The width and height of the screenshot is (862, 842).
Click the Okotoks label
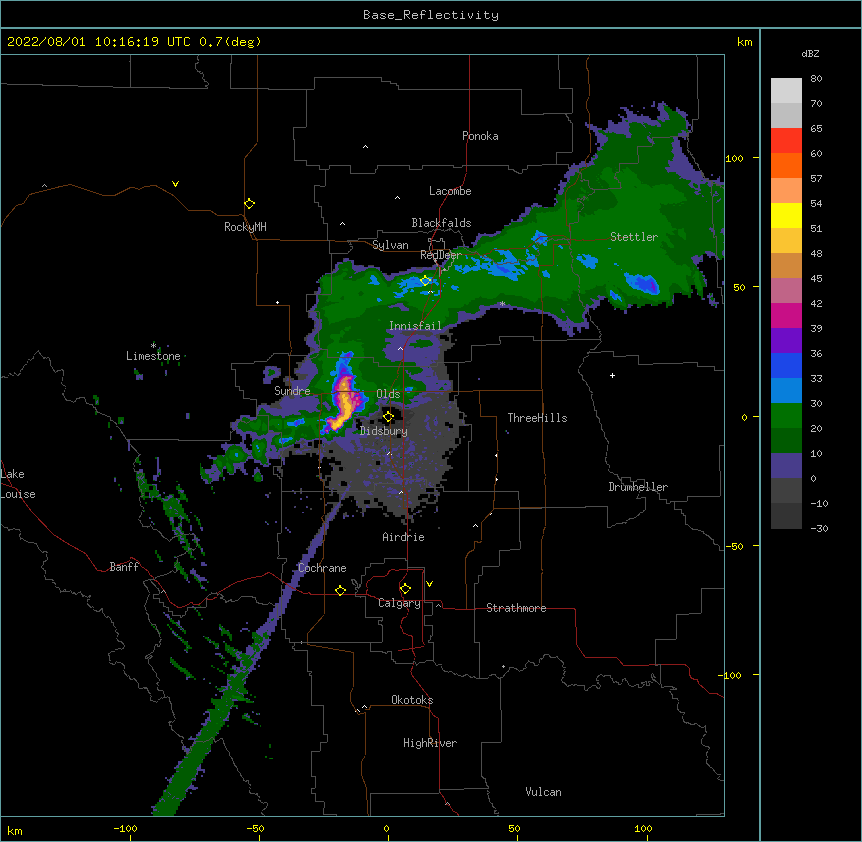coord(412,700)
